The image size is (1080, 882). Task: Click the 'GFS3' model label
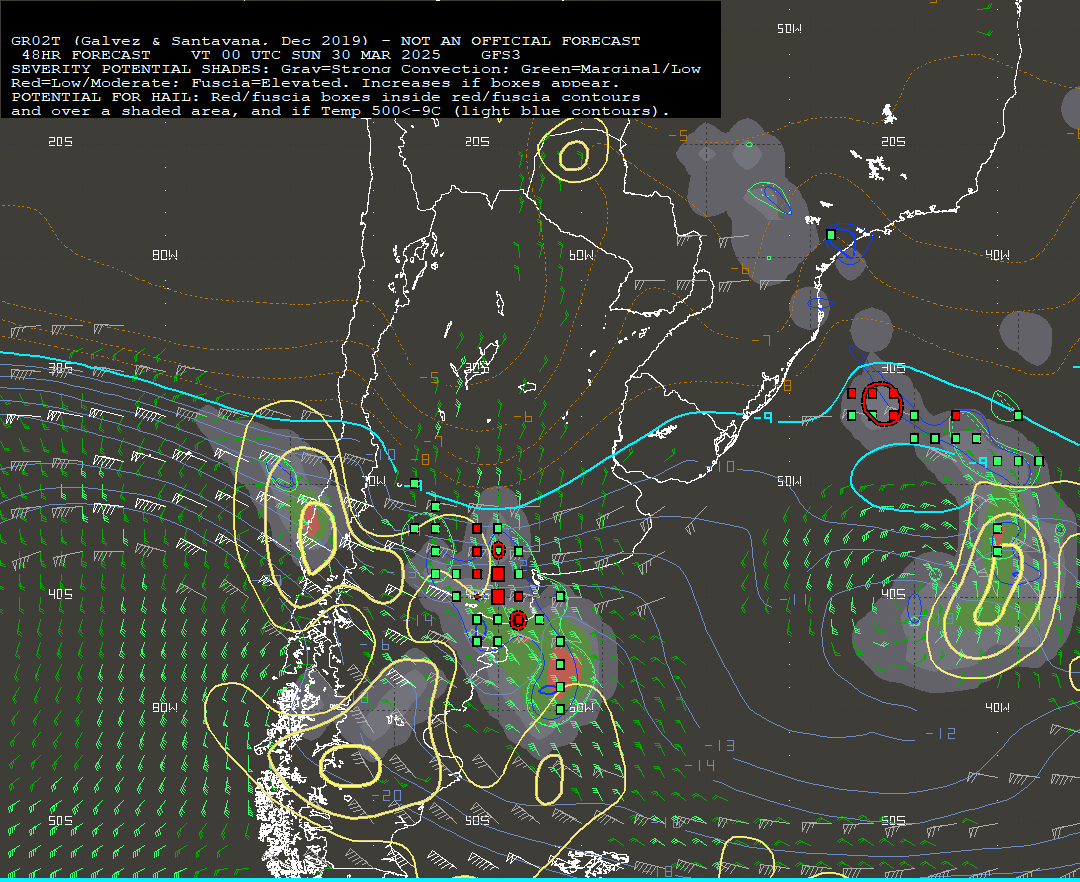point(501,55)
